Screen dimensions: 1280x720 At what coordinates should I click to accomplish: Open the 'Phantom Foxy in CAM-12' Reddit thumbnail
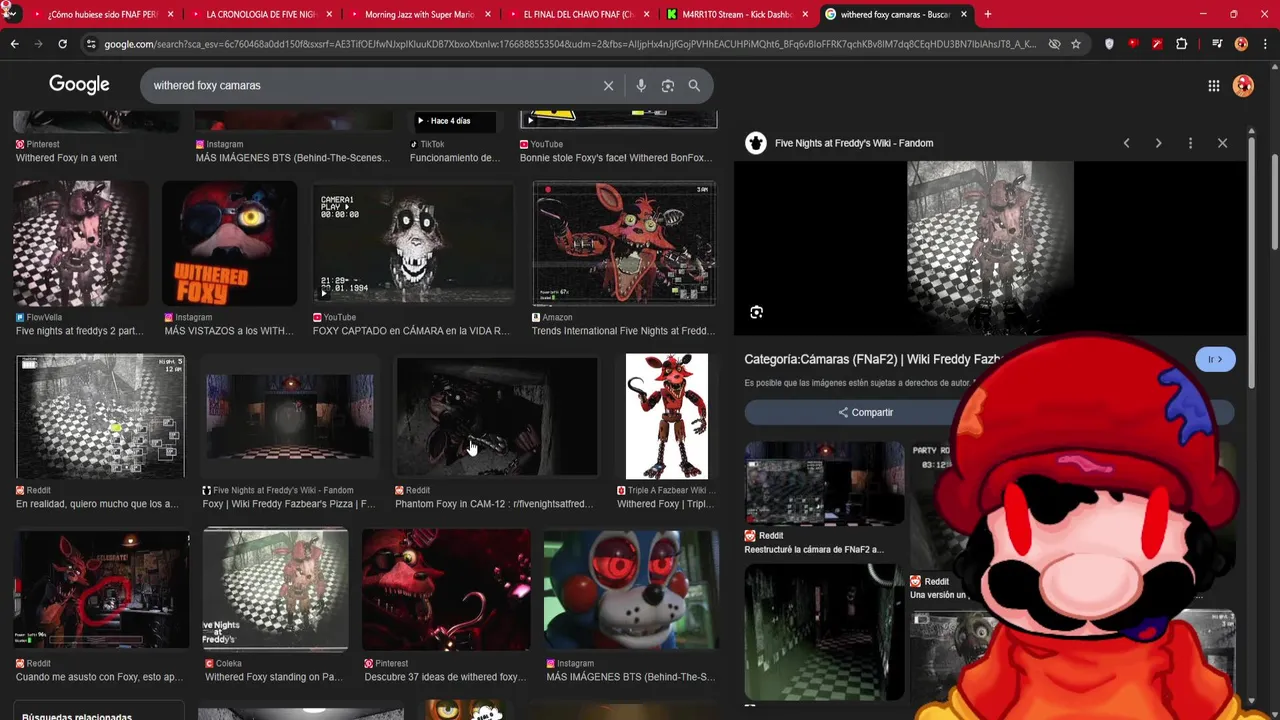497,416
